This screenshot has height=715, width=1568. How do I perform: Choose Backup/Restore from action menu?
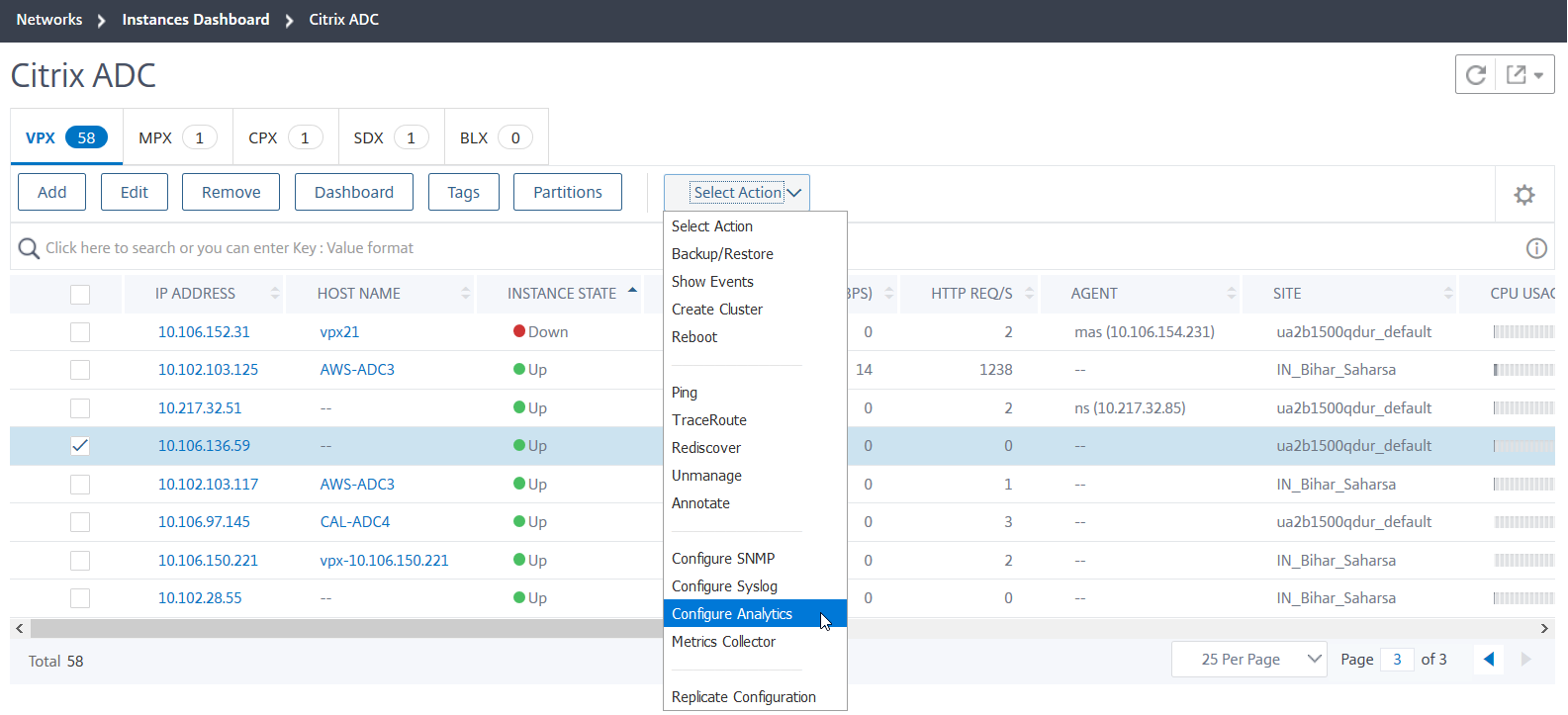pos(755,254)
